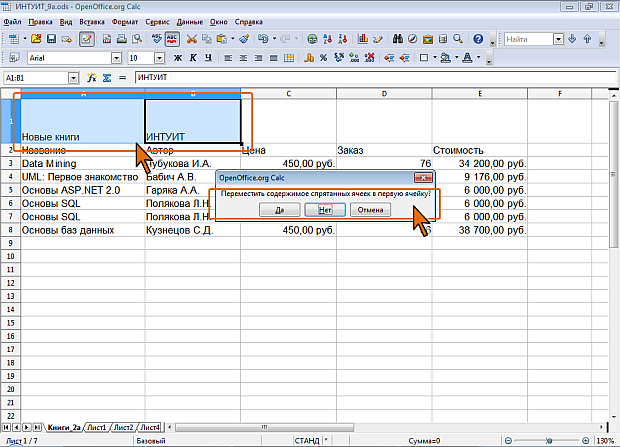Expand the Borders dropdown arrow
The image size is (620, 447).
click(435, 58)
